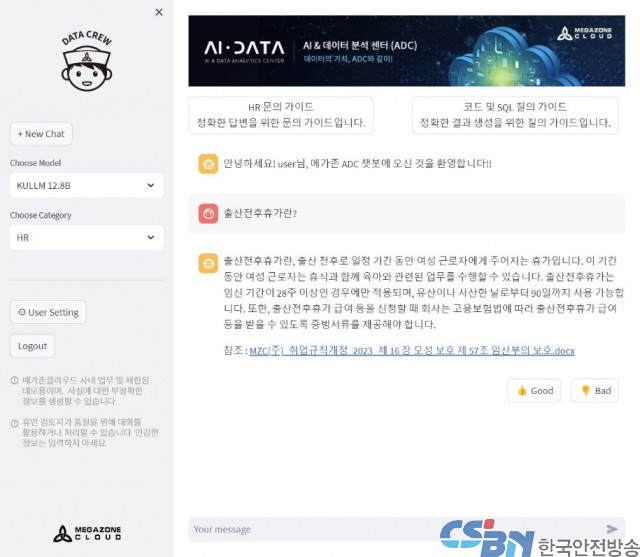The image size is (640, 557).
Task: Click the Logout button
Action: 32,346
